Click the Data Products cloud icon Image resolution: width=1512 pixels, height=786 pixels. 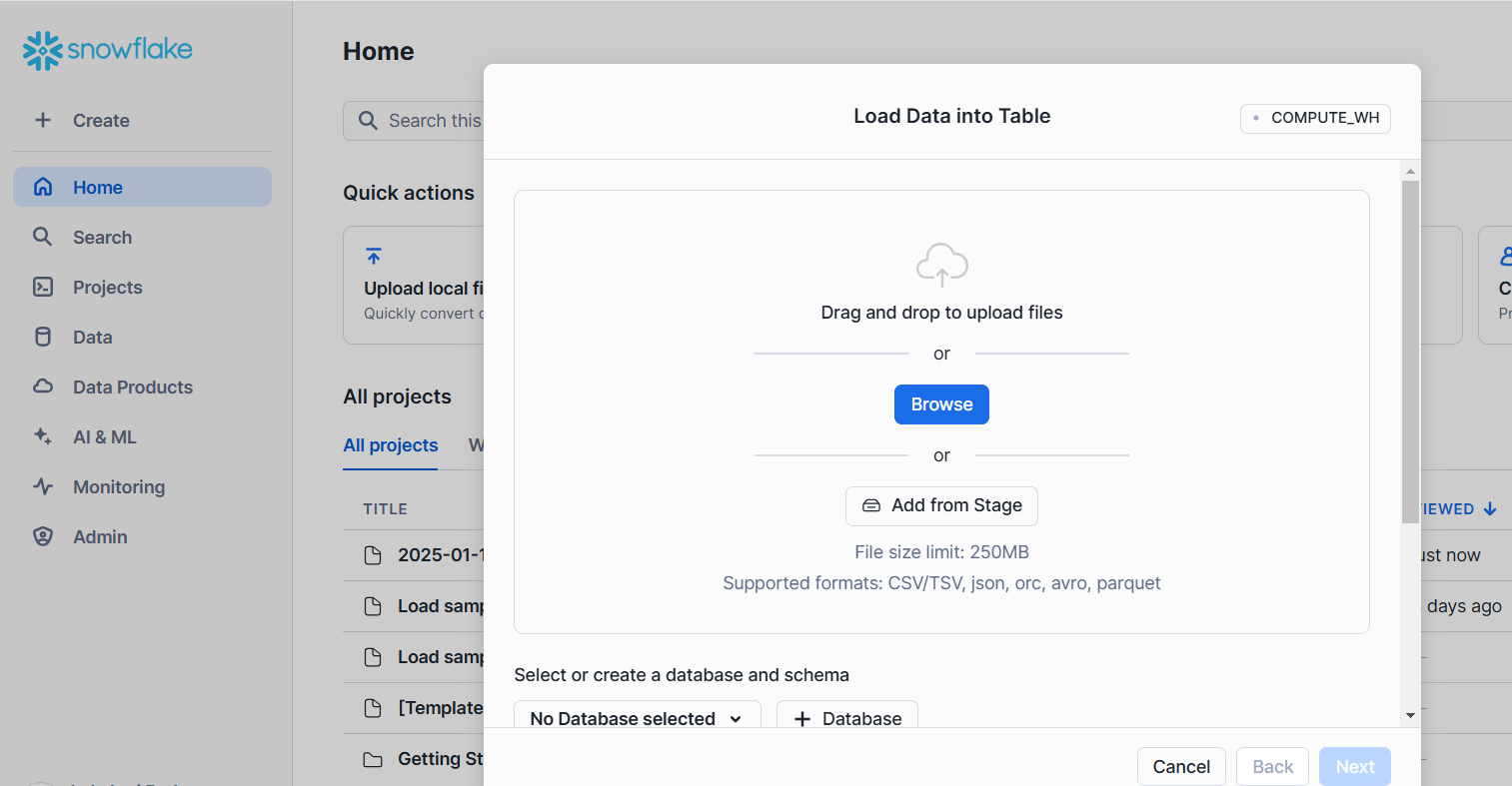43,387
